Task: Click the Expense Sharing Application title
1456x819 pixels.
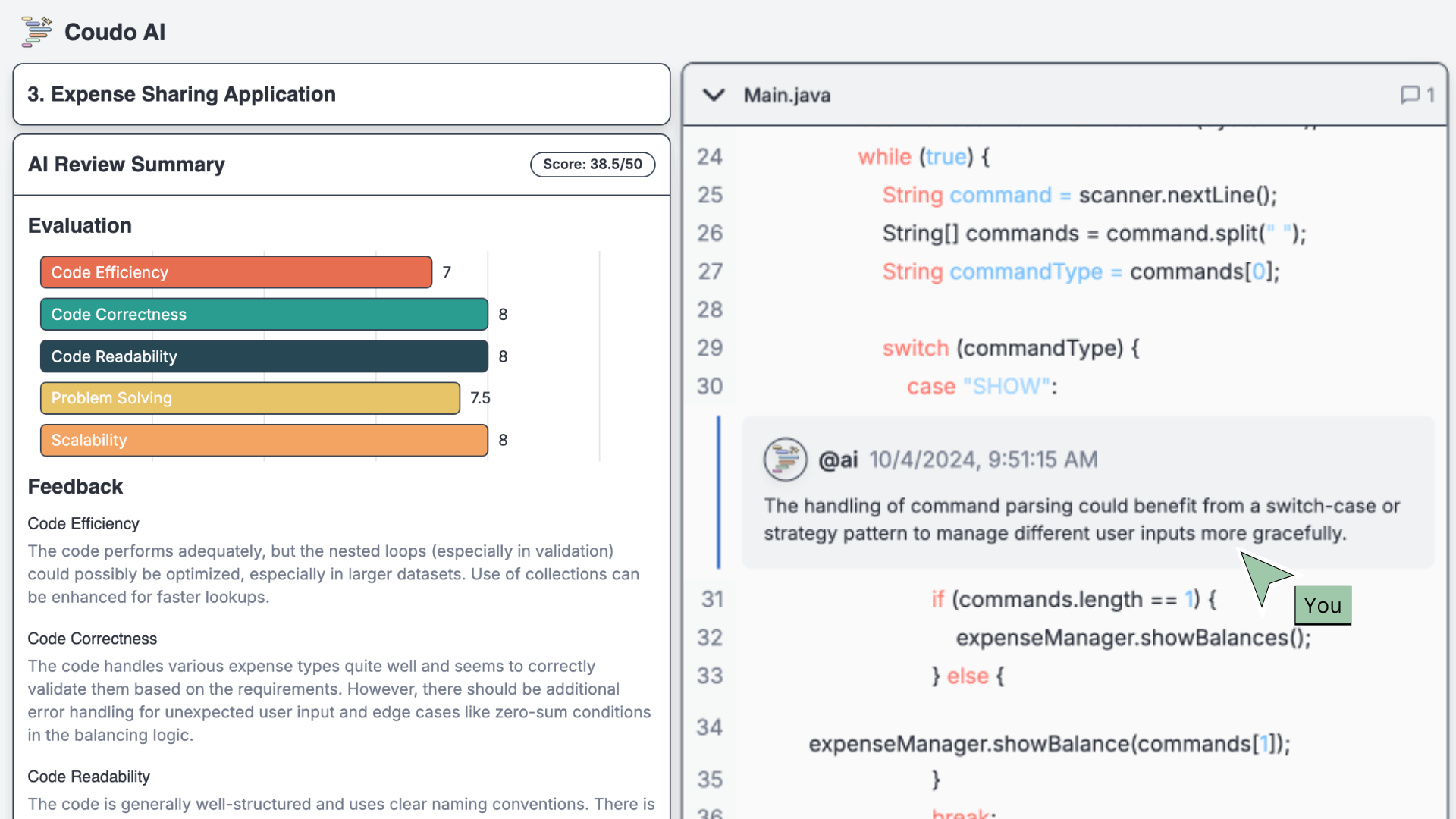Action: pos(181,94)
